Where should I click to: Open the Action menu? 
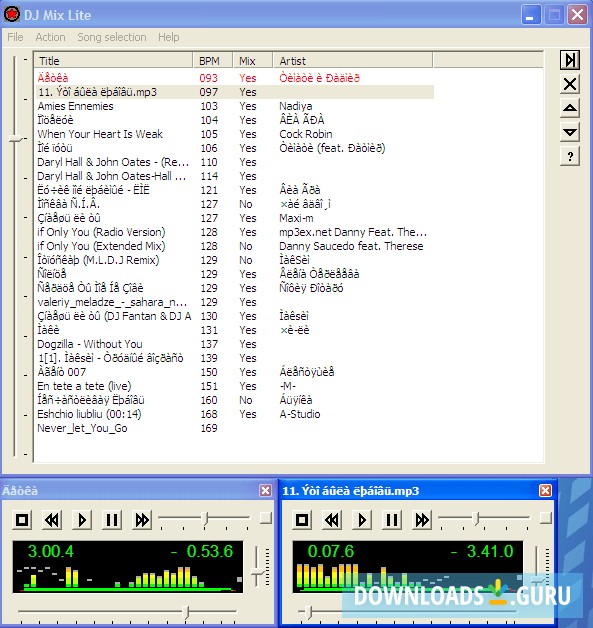coord(50,37)
